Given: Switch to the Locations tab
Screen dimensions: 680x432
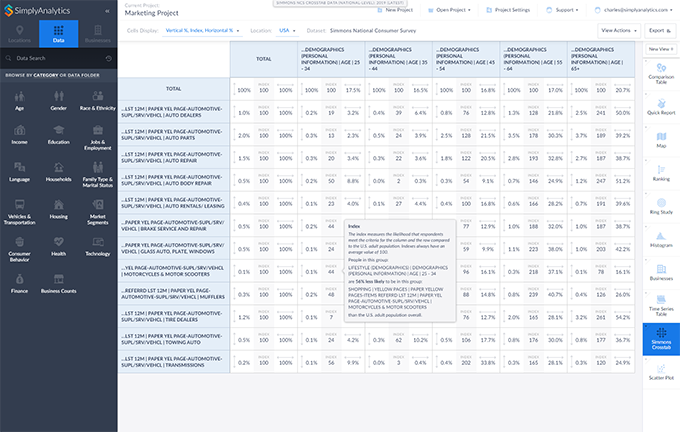Looking at the screenshot, I should click(20, 34).
